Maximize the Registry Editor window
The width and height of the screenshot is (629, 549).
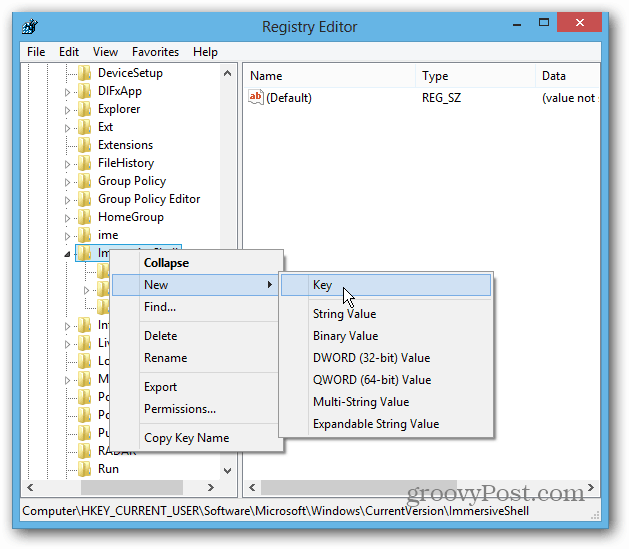[544, 23]
